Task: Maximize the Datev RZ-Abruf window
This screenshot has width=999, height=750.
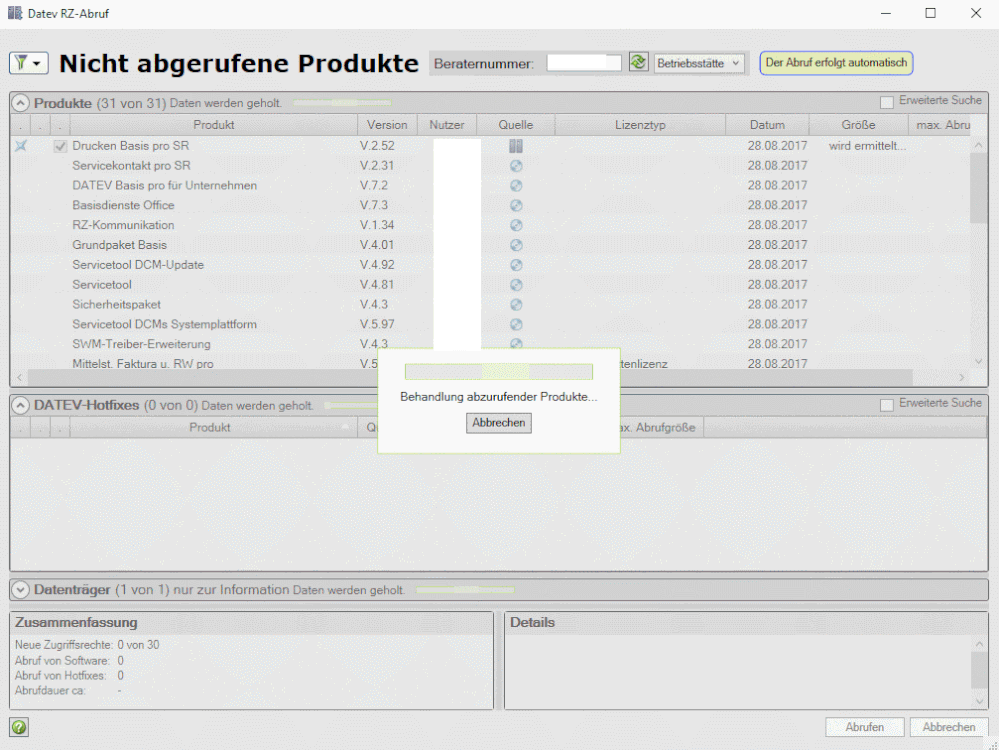Action: 930,13
